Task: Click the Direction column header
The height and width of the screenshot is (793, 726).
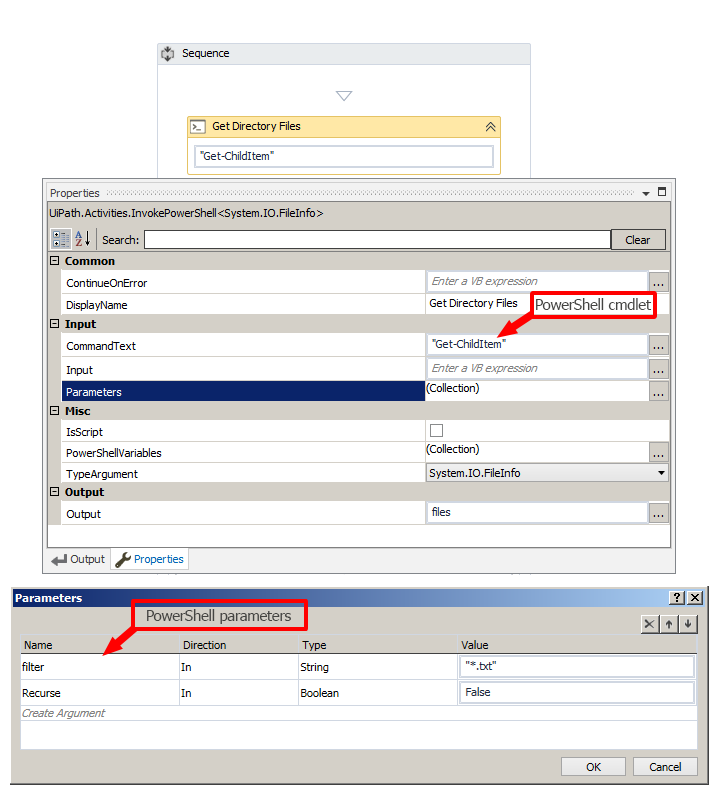Action: click(239, 645)
